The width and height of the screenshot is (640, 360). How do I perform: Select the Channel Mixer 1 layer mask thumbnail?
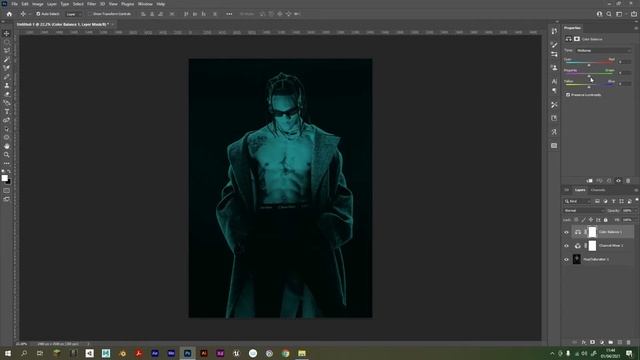592,246
